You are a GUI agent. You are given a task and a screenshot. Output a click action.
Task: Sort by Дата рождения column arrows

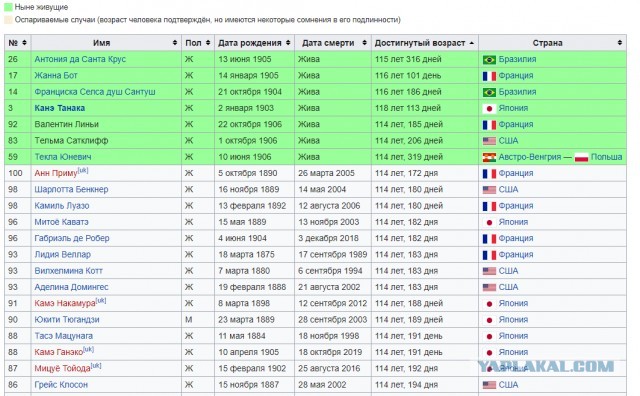[x=288, y=43]
